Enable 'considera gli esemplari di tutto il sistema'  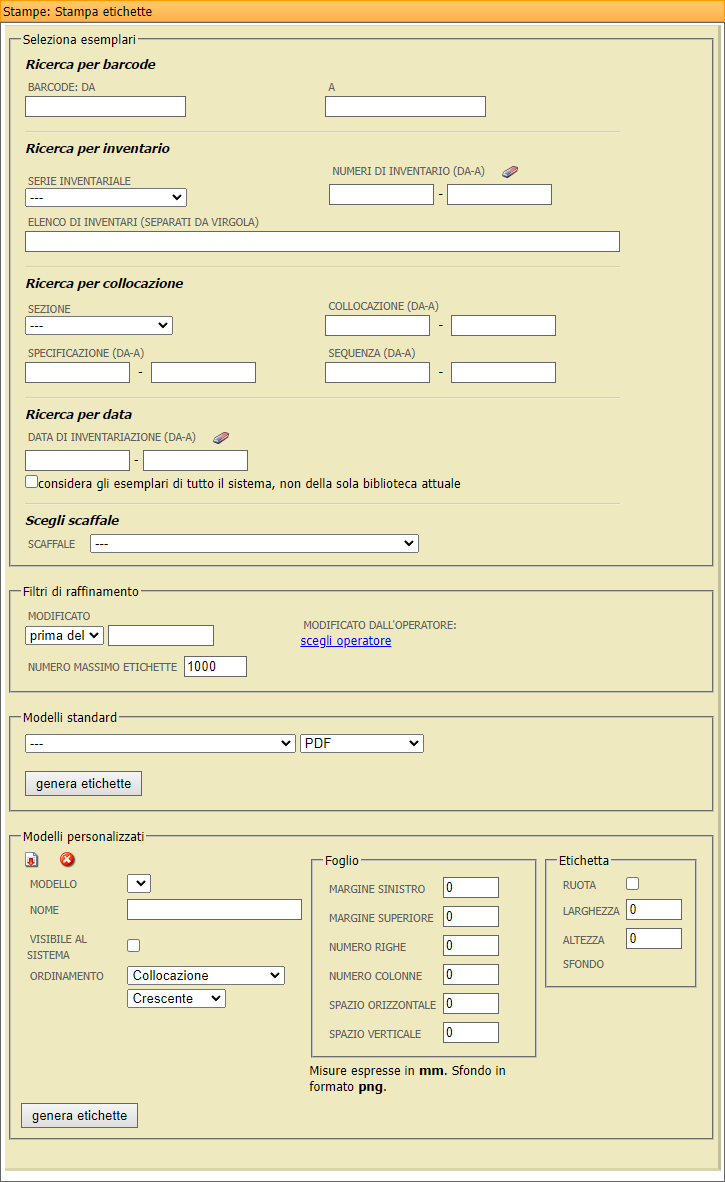pos(32,481)
